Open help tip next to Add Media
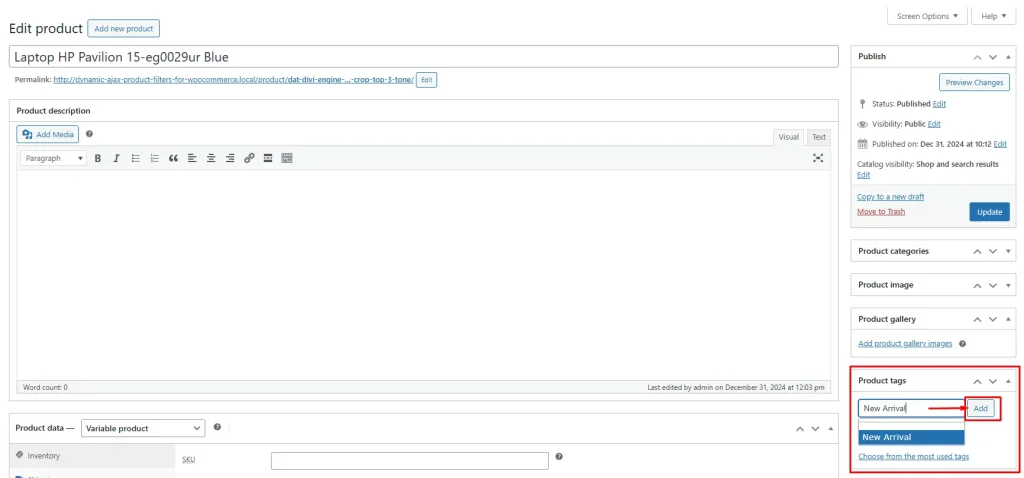1024x478 pixels. coord(89,134)
